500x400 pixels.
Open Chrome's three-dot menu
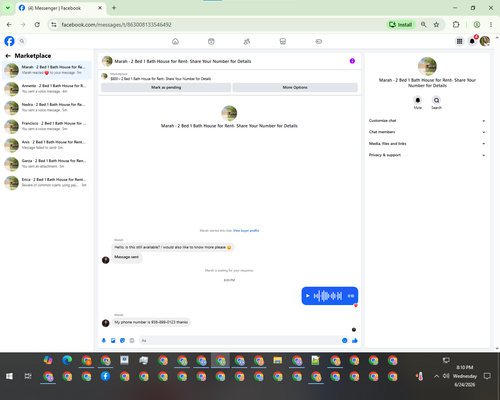pos(491,25)
